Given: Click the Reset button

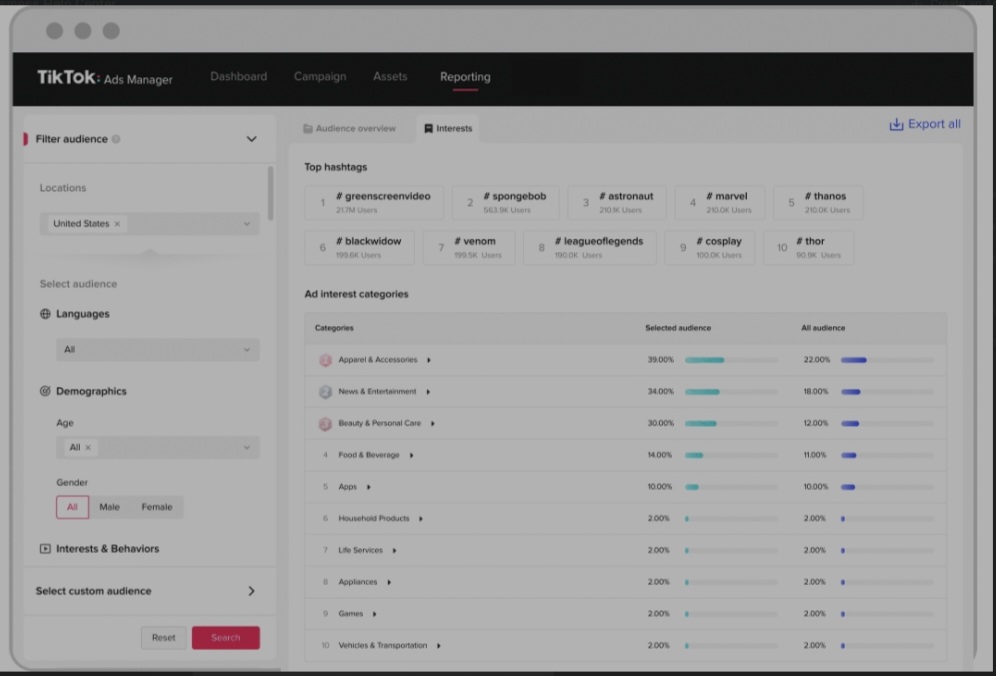Looking at the screenshot, I should (x=164, y=638).
